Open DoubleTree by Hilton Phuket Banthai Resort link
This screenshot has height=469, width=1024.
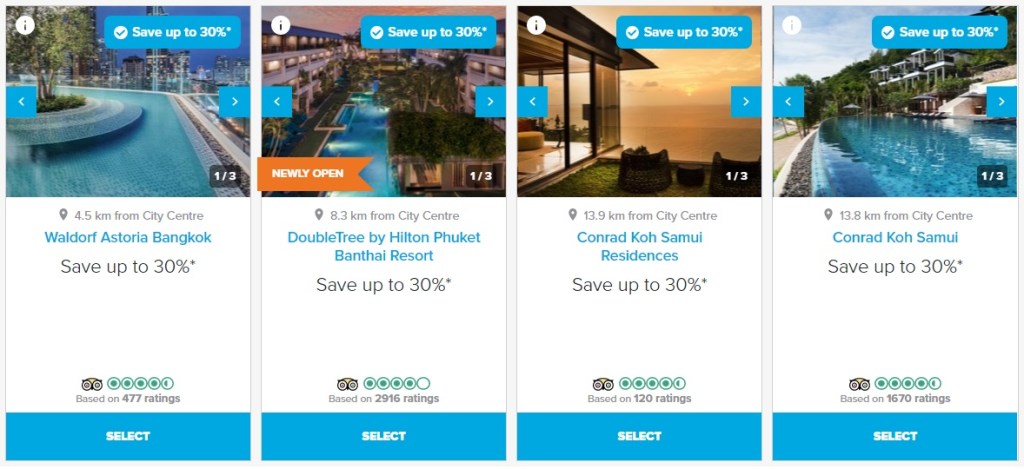(384, 246)
